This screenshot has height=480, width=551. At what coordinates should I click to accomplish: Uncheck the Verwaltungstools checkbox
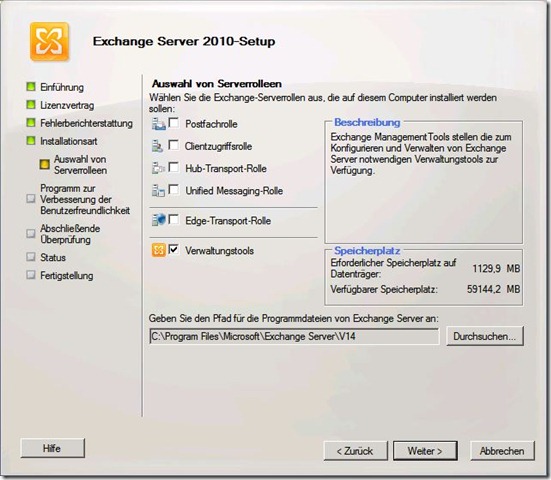click(x=174, y=249)
